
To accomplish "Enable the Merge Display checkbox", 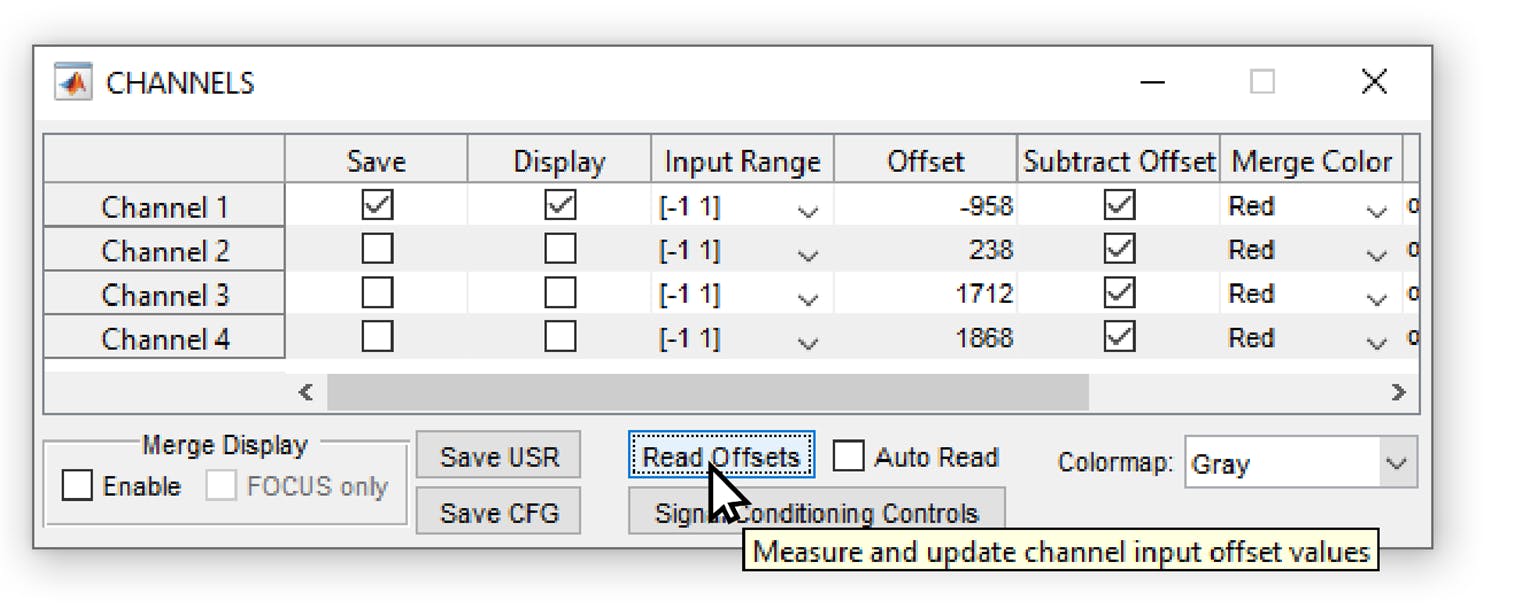I will (x=77, y=486).
